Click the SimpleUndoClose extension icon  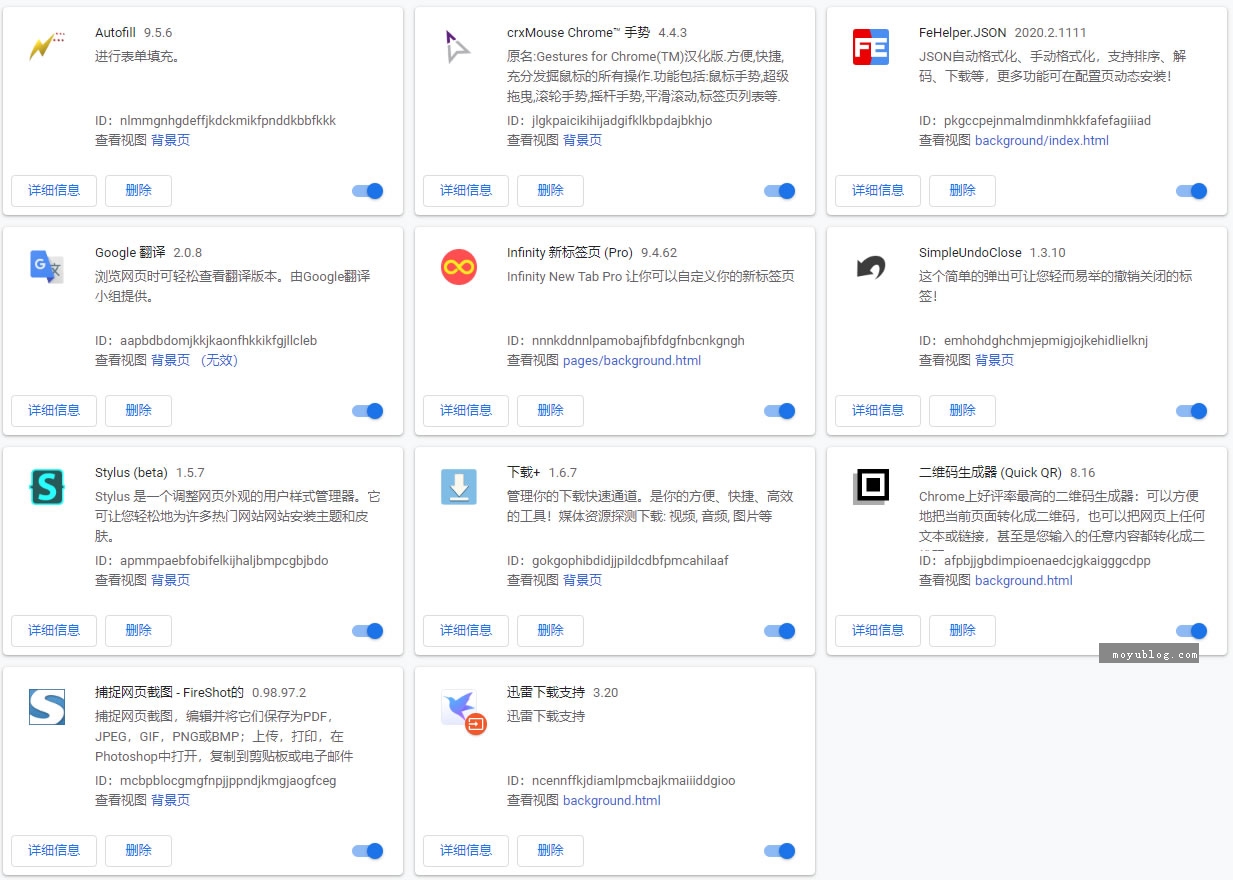click(x=871, y=267)
